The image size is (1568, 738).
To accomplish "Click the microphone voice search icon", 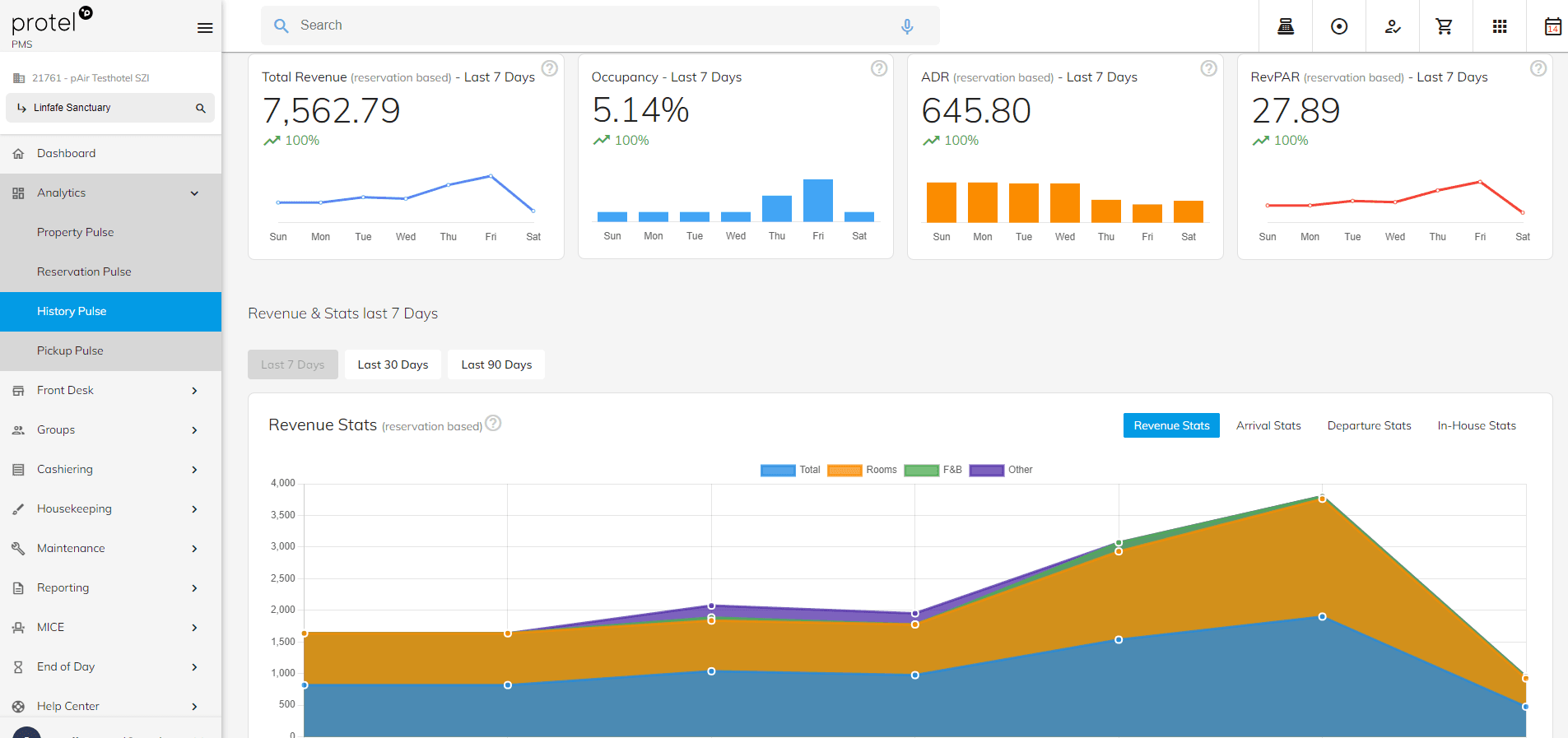I will point(906,26).
